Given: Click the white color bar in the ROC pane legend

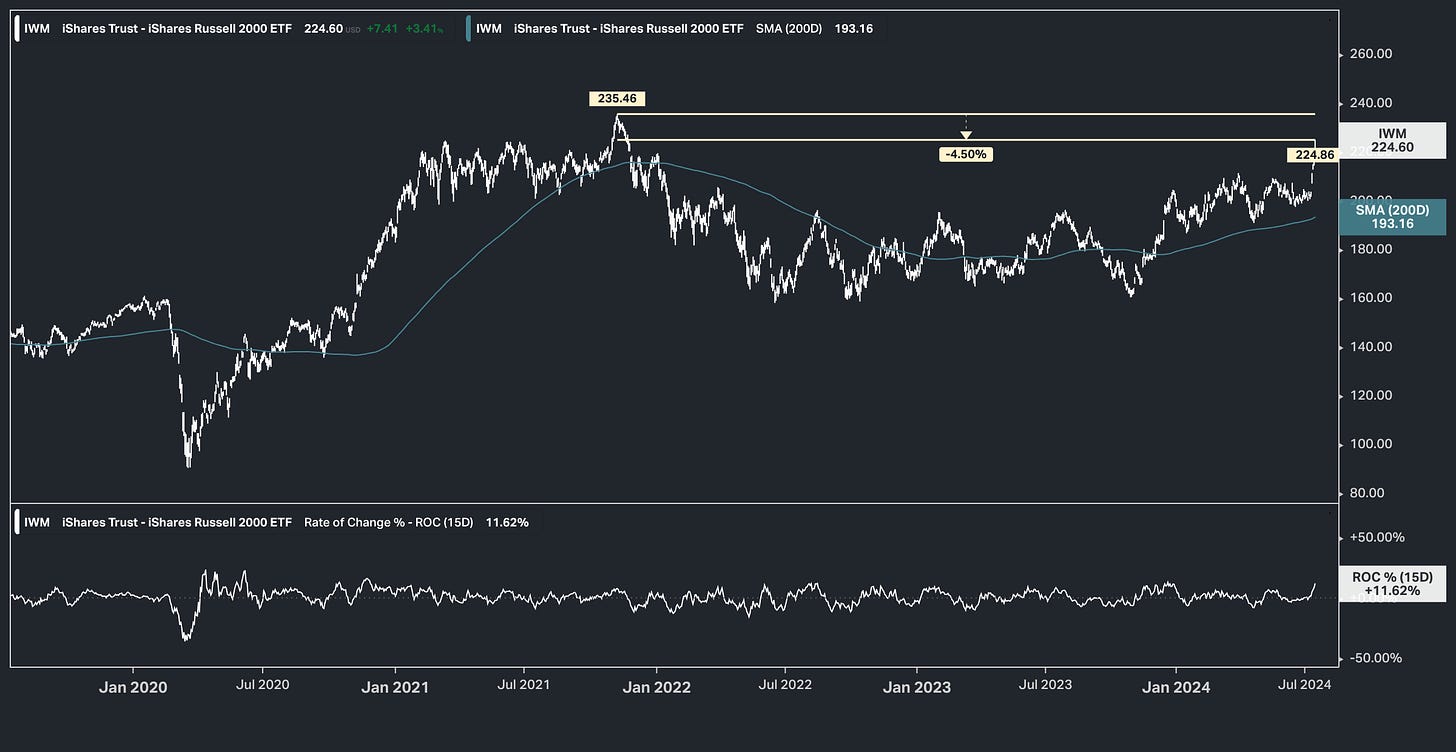Looking at the screenshot, I should (19, 522).
